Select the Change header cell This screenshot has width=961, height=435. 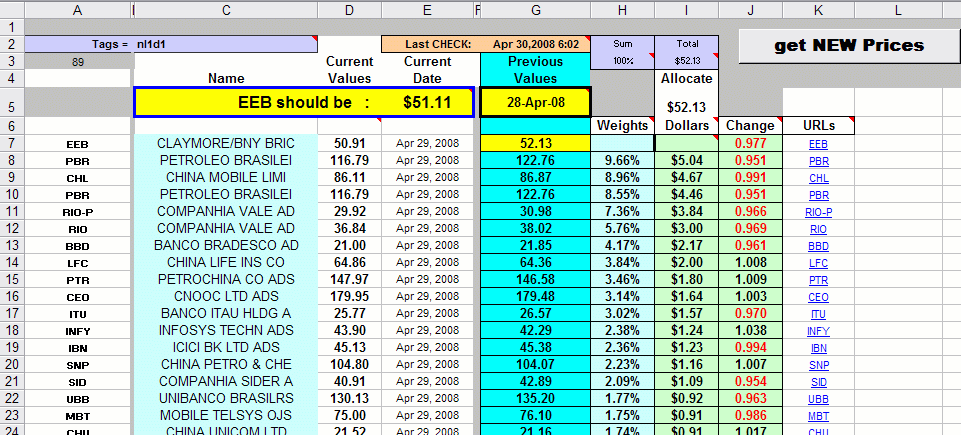click(750, 126)
